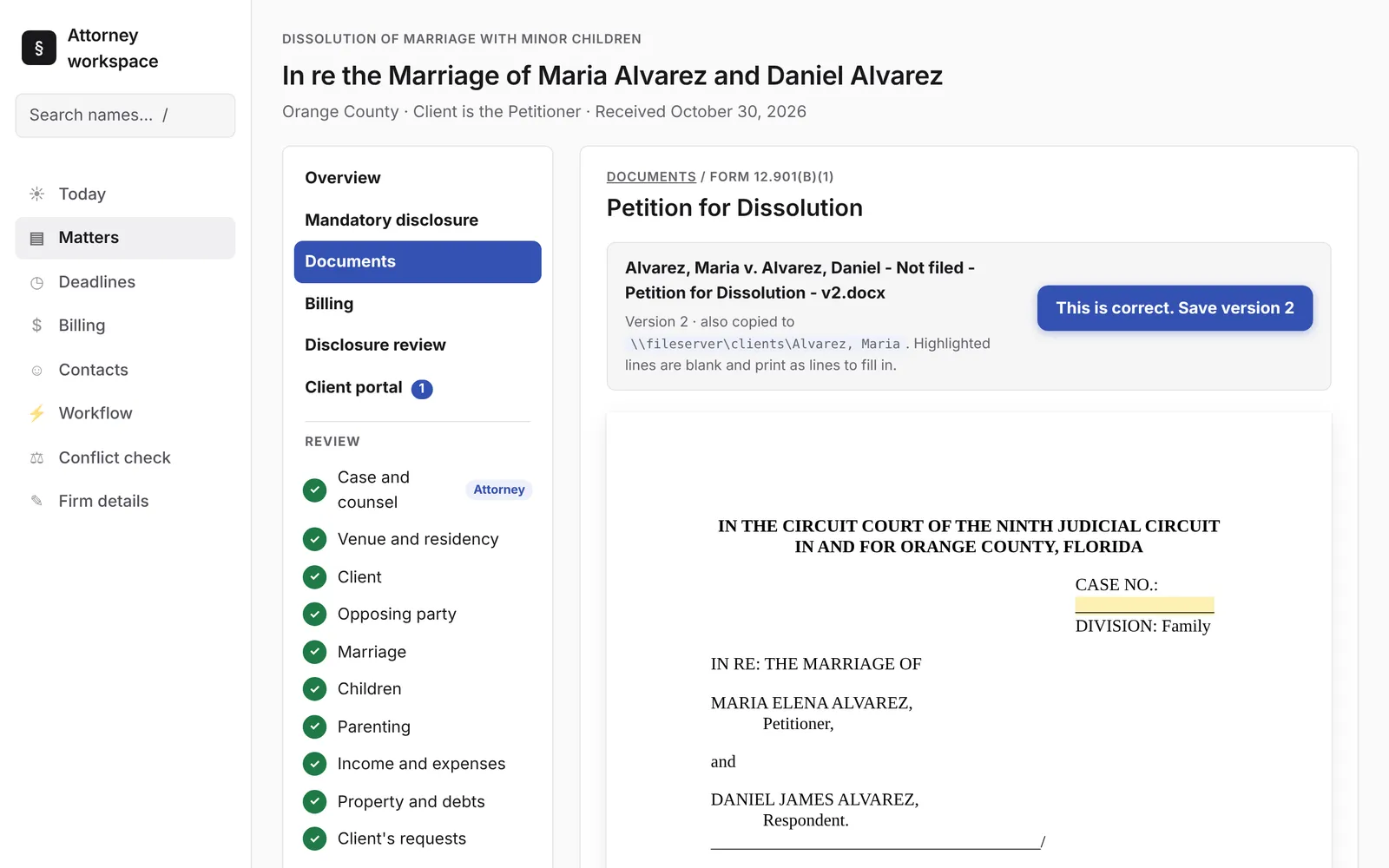
Task: Click This is correct. Save version 2
Action: click(1175, 308)
